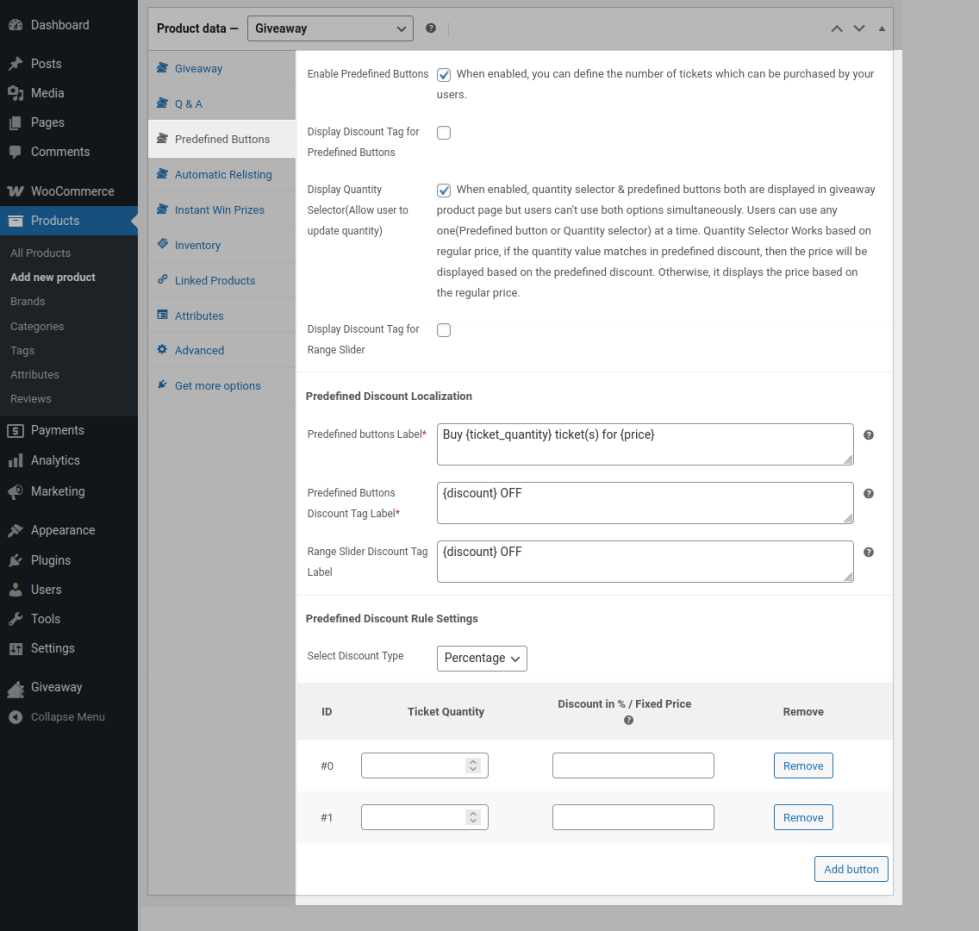979x931 pixels.
Task: Click Ticket Quantity stepper for row #0
Action: [x=473, y=766]
